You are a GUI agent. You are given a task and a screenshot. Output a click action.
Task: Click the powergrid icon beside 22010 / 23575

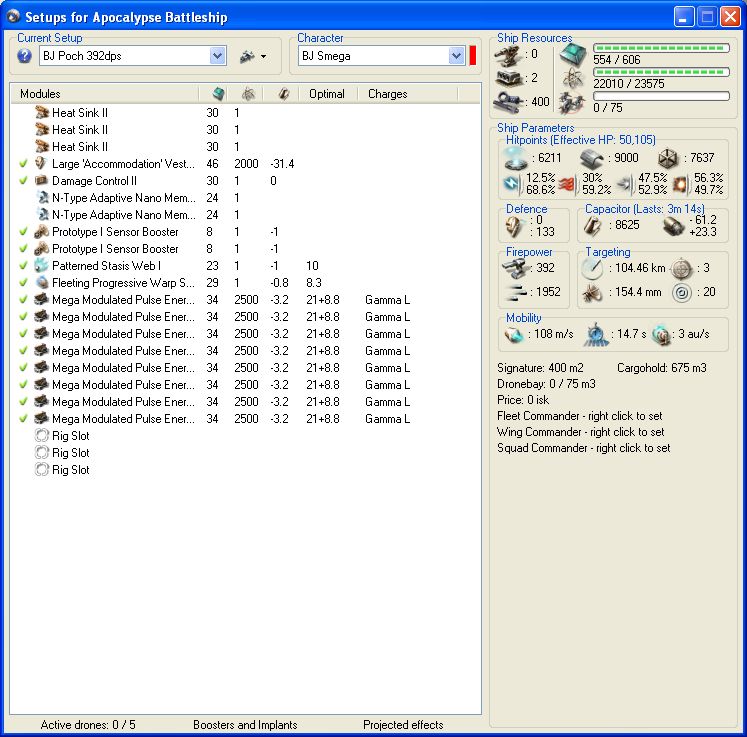[573, 78]
